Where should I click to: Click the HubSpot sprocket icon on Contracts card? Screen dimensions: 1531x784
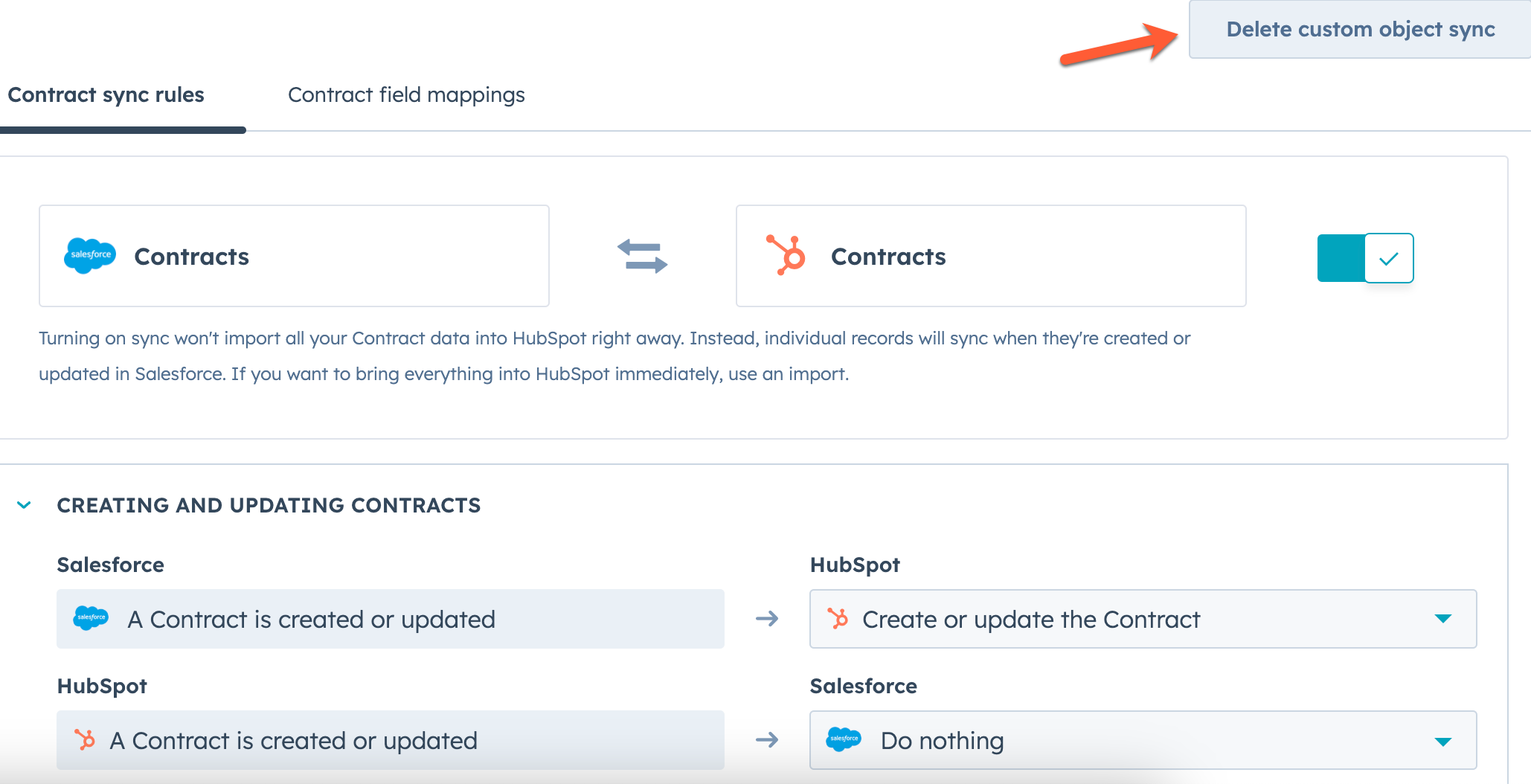(x=788, y=256)
